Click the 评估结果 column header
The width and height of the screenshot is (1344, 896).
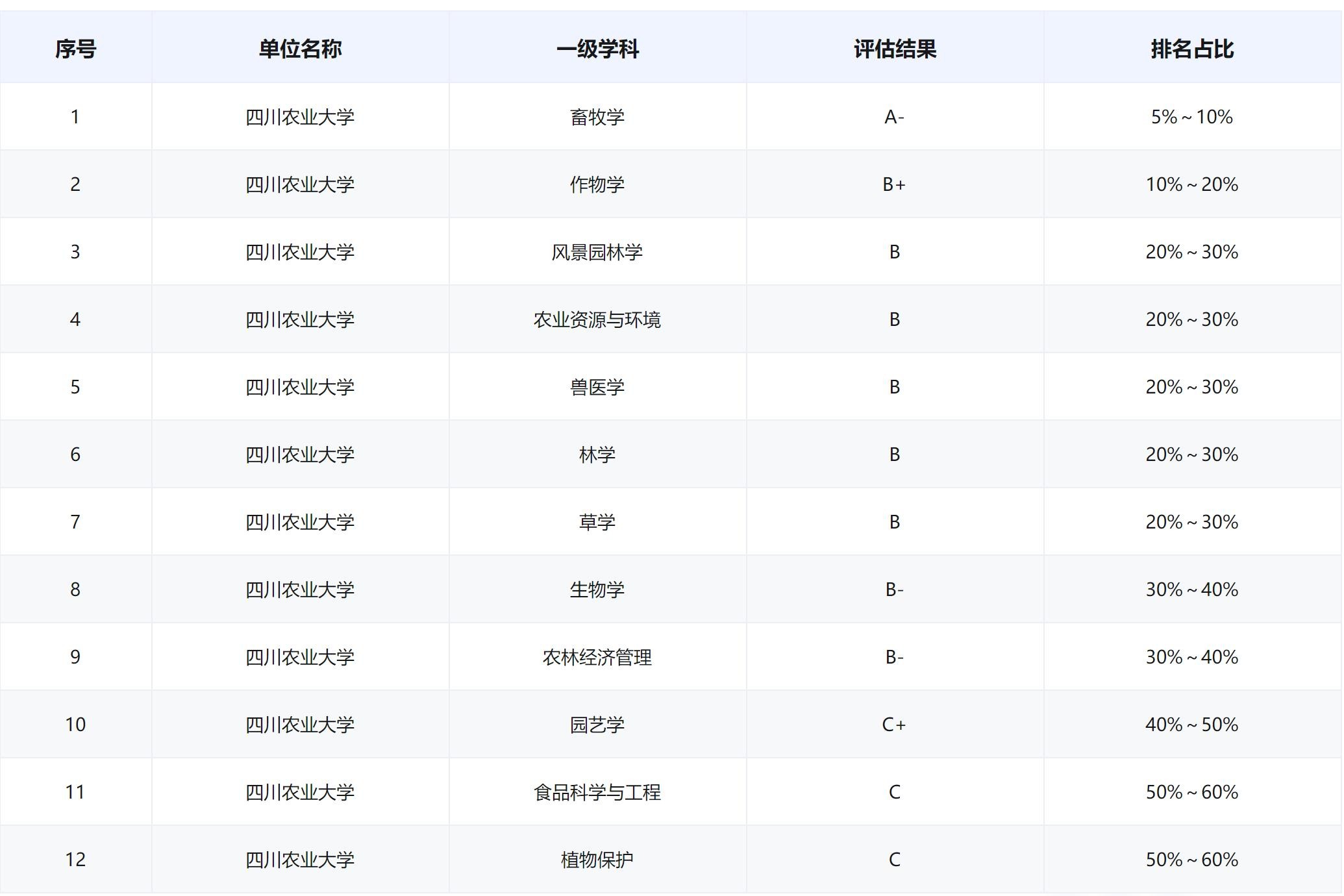point(895,49)
